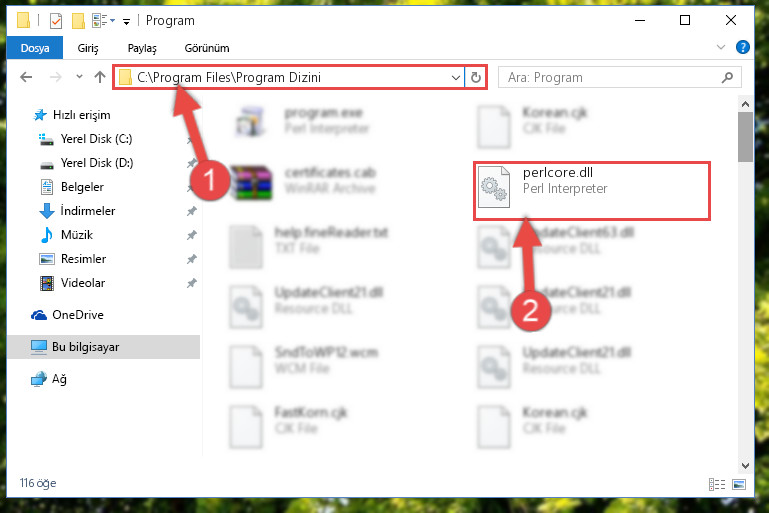Screen dimensions: 769x513
Task: Switch to the Görünüm tab
Action: tap(206, 48)
